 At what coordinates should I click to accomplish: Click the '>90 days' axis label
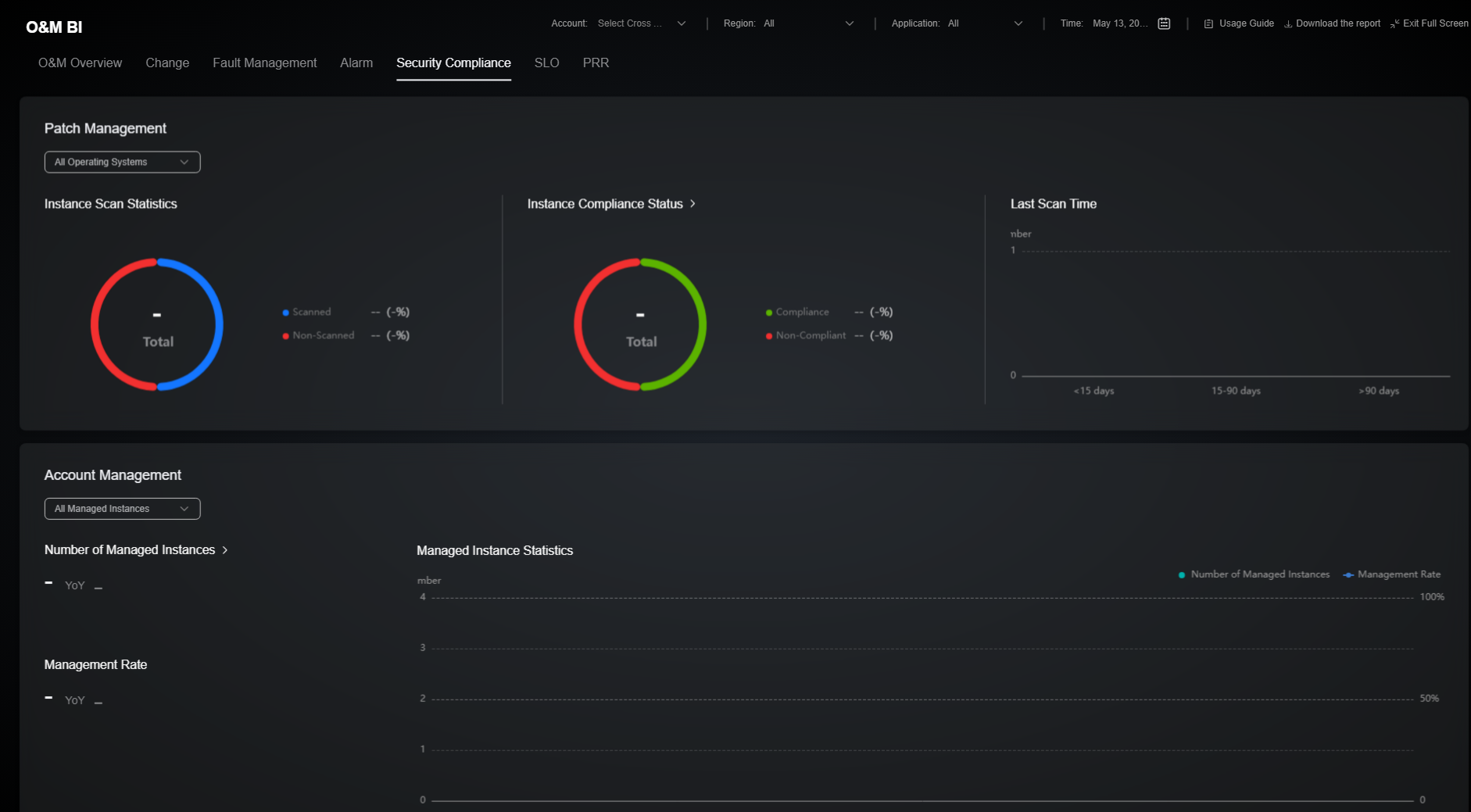coord(1379,391)
